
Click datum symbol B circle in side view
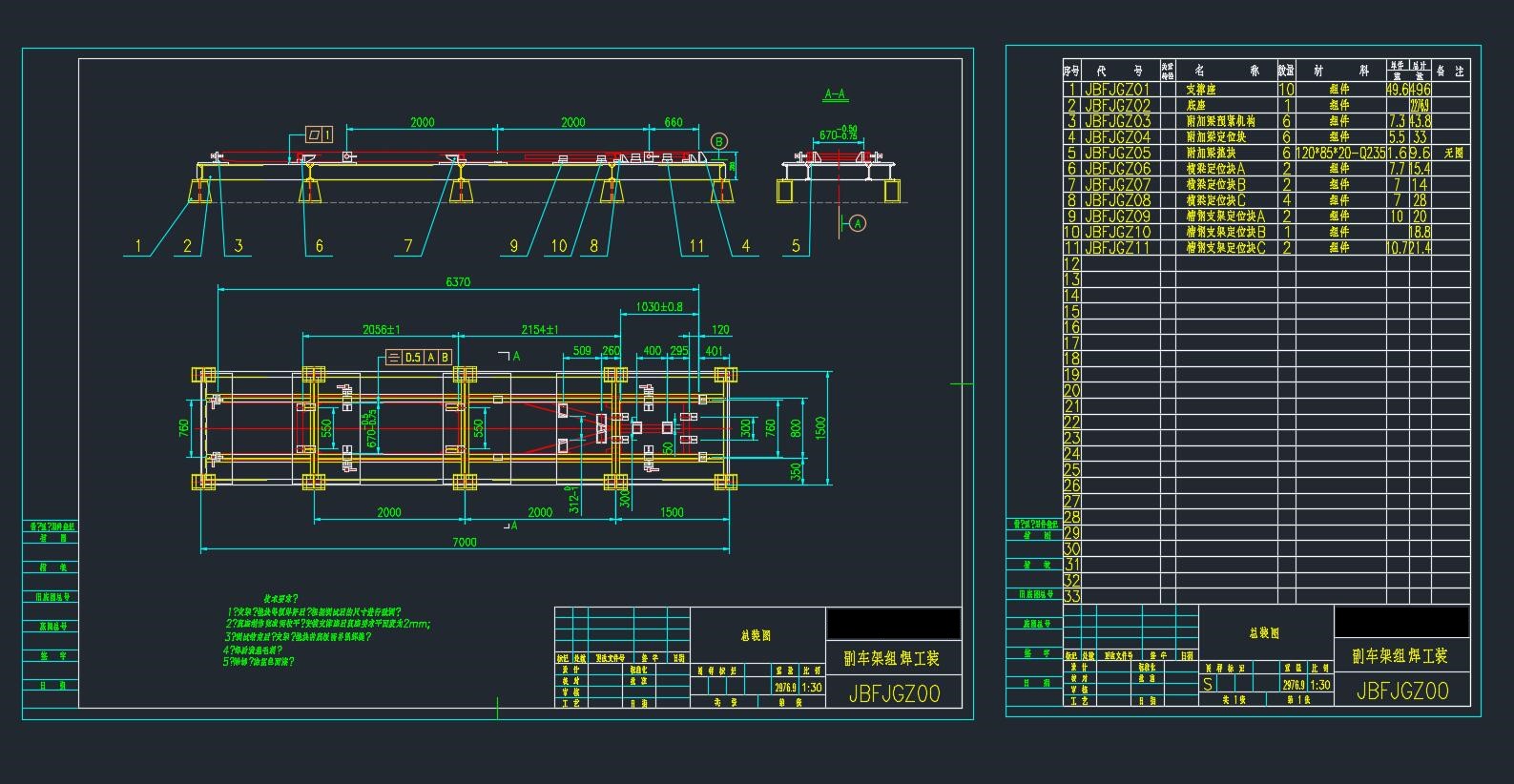[719, 142]
